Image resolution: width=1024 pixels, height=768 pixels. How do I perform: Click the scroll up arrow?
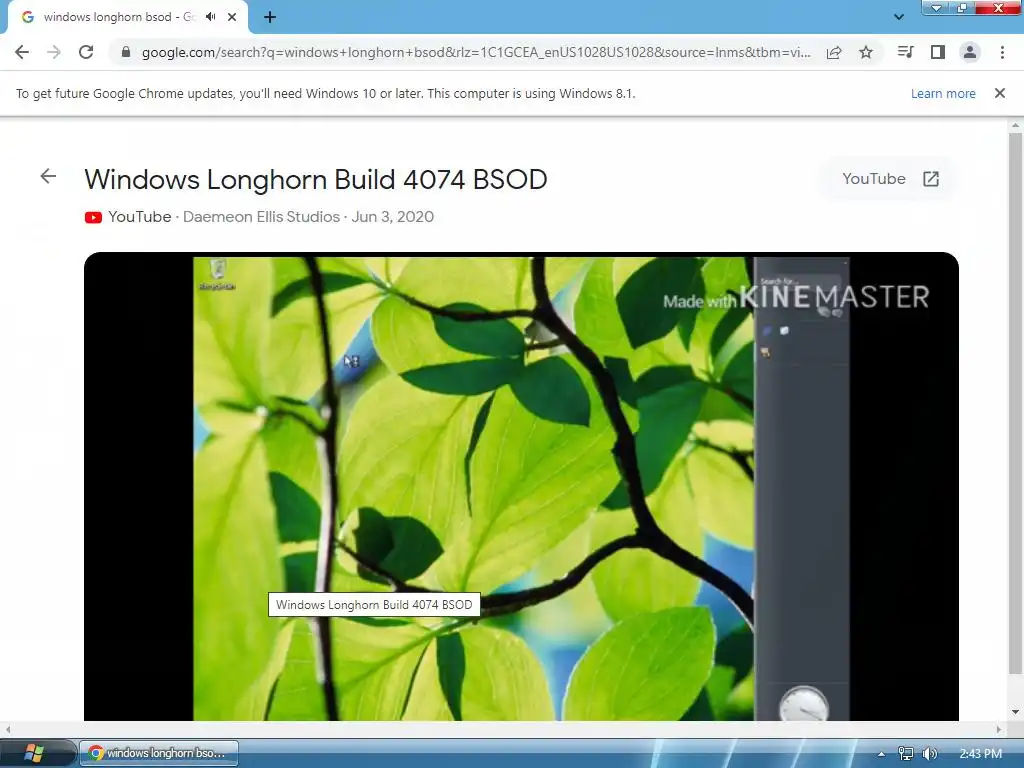pyautogui.click(x=1015, y=125)
